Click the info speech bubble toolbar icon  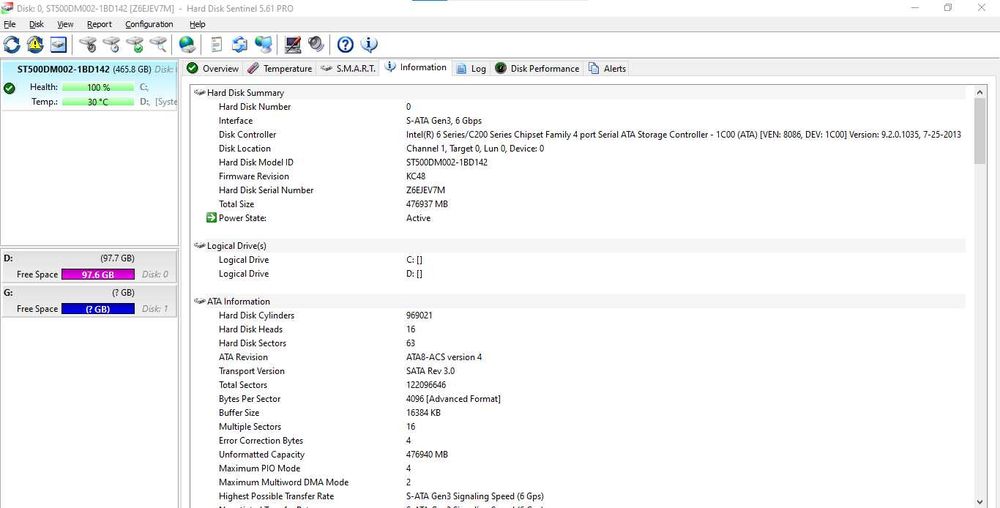tap(369, 45)
